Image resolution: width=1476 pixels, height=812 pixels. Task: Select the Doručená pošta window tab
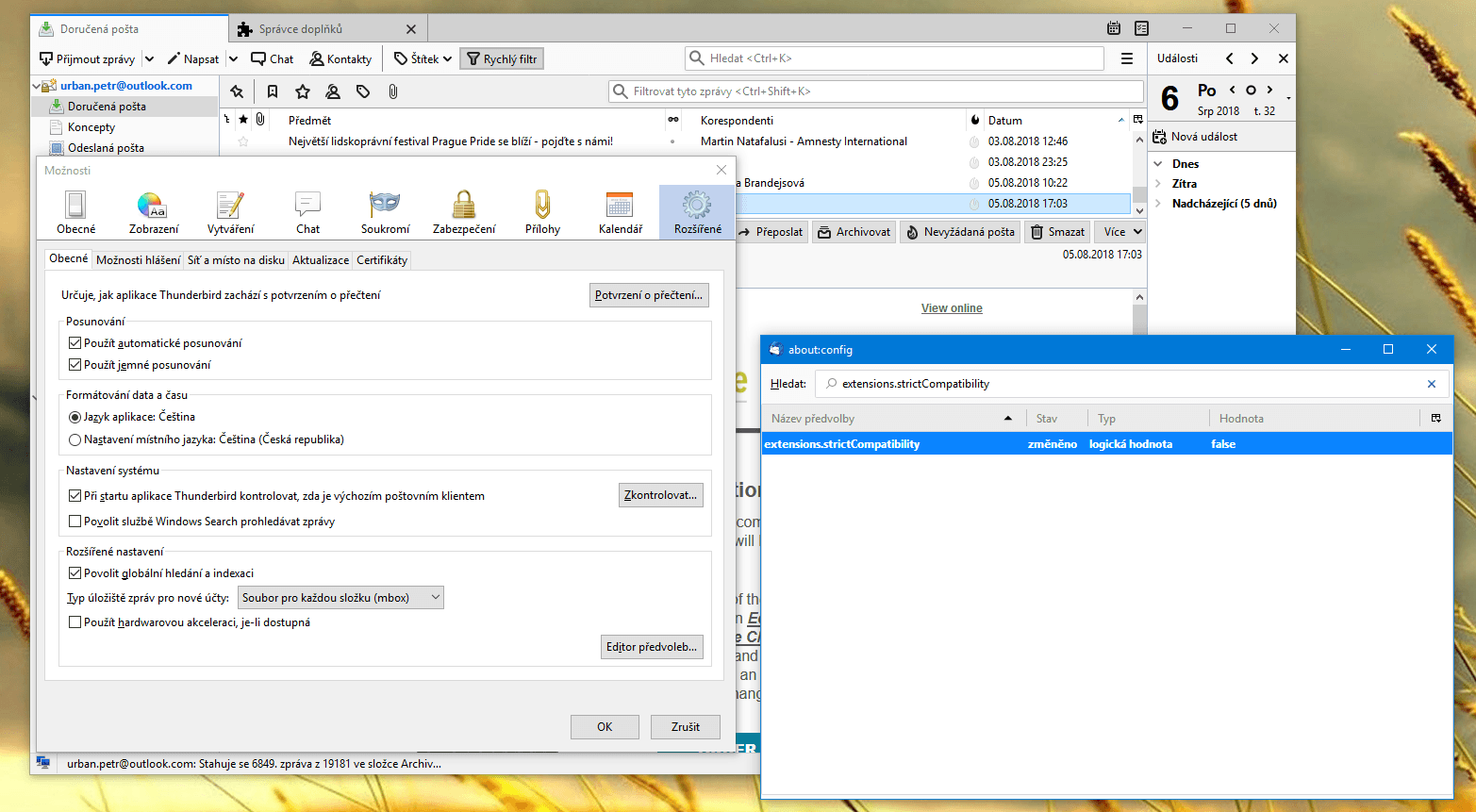pos(129,29)
